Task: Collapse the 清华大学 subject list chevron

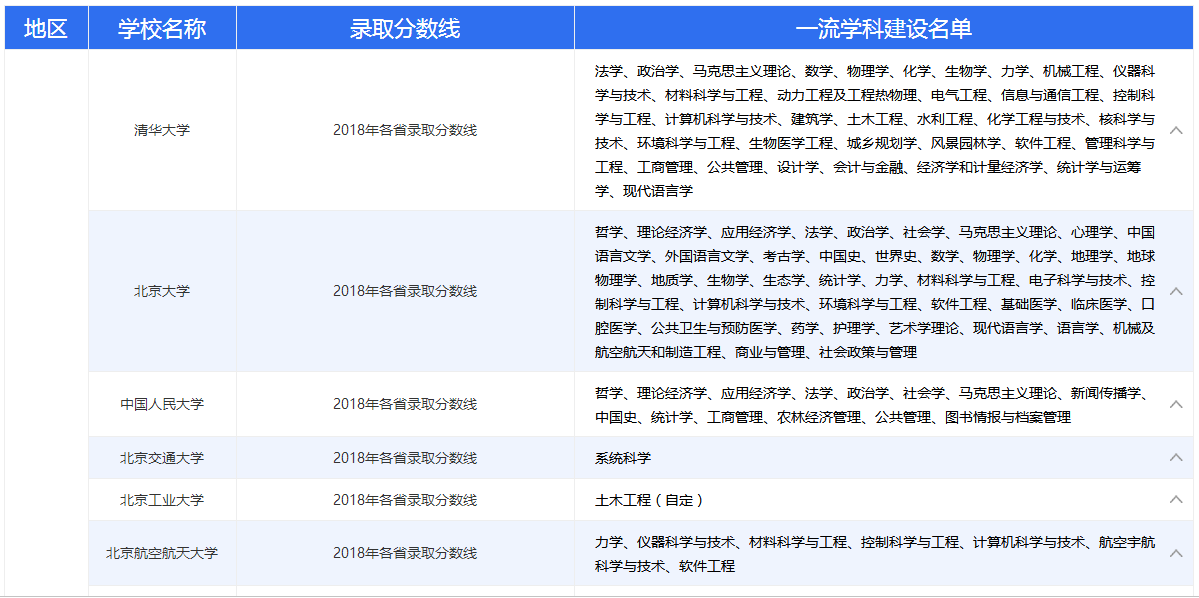Action: pos(1176,130)
